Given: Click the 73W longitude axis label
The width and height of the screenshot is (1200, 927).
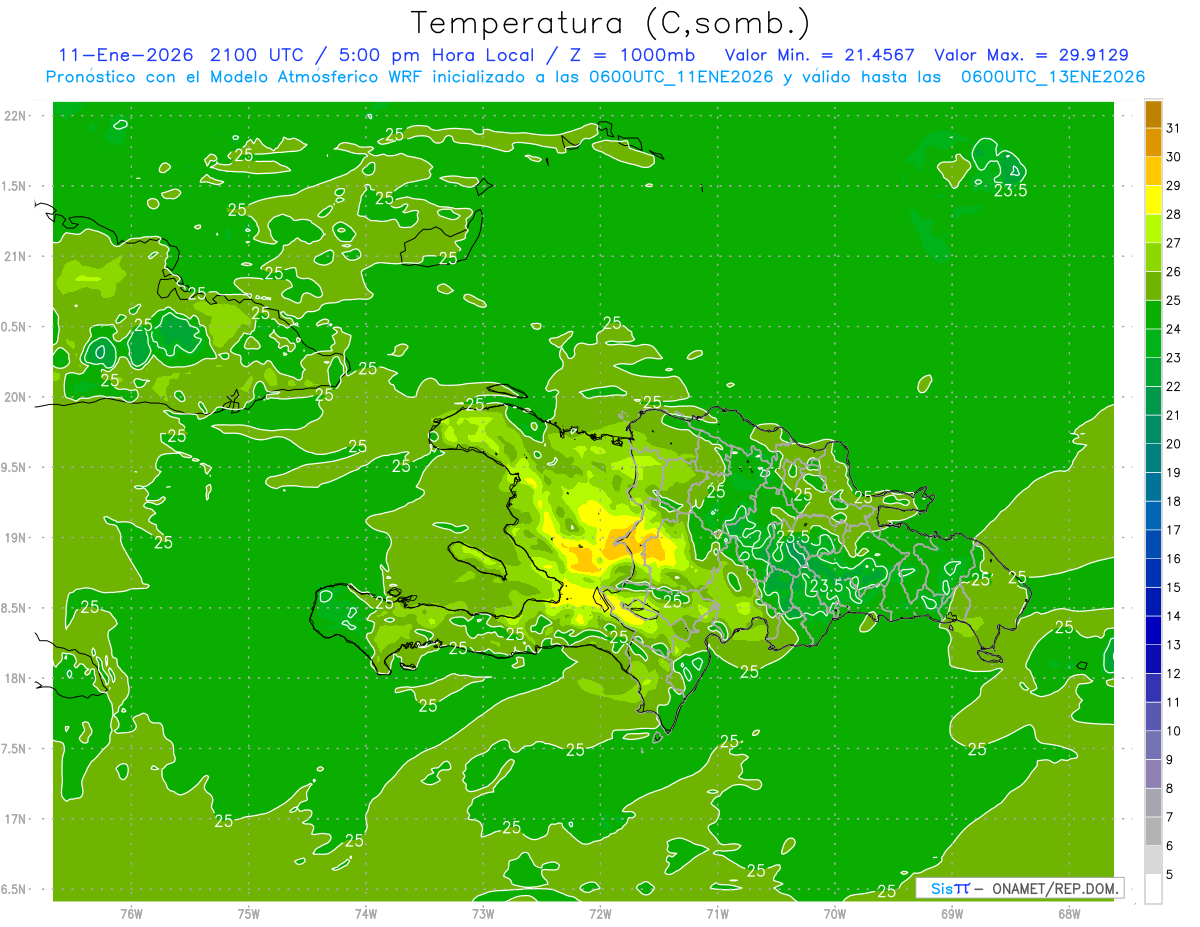Looking at the screenshot, I should pyautogui.click(x=483, y=913).
